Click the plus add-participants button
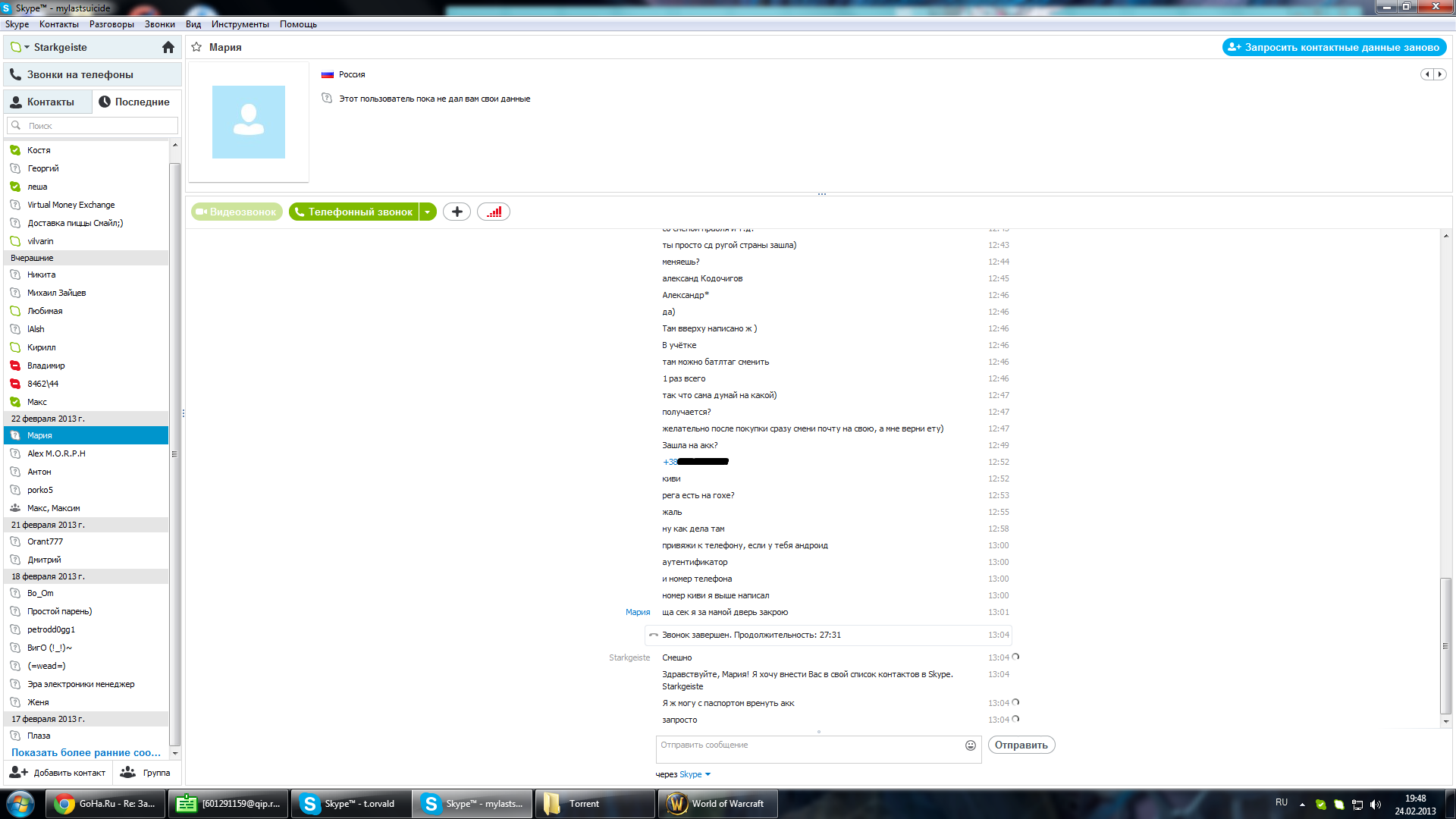 (x=457, y=212)
